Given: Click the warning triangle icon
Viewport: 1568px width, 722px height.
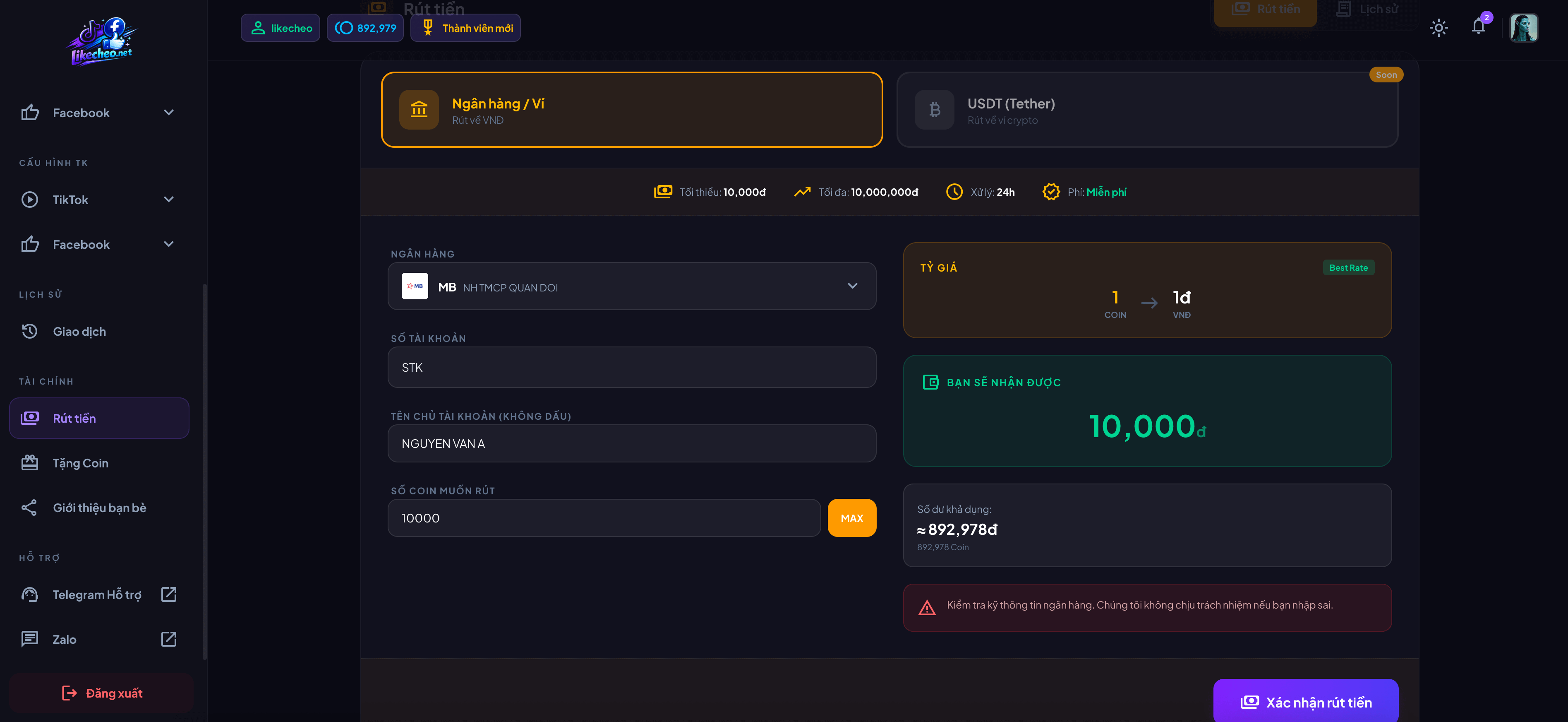Looking at the screenshot, I should click(926, 608).
